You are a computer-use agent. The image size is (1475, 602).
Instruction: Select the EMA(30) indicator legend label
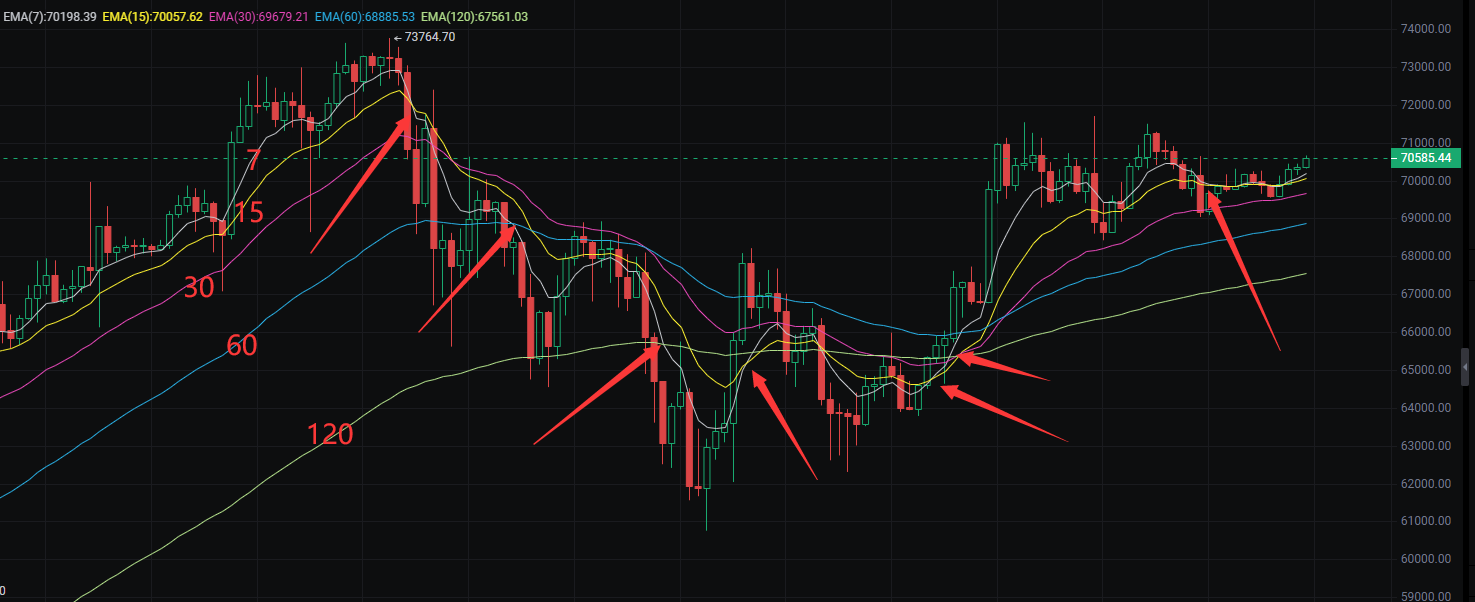[258, 17]
